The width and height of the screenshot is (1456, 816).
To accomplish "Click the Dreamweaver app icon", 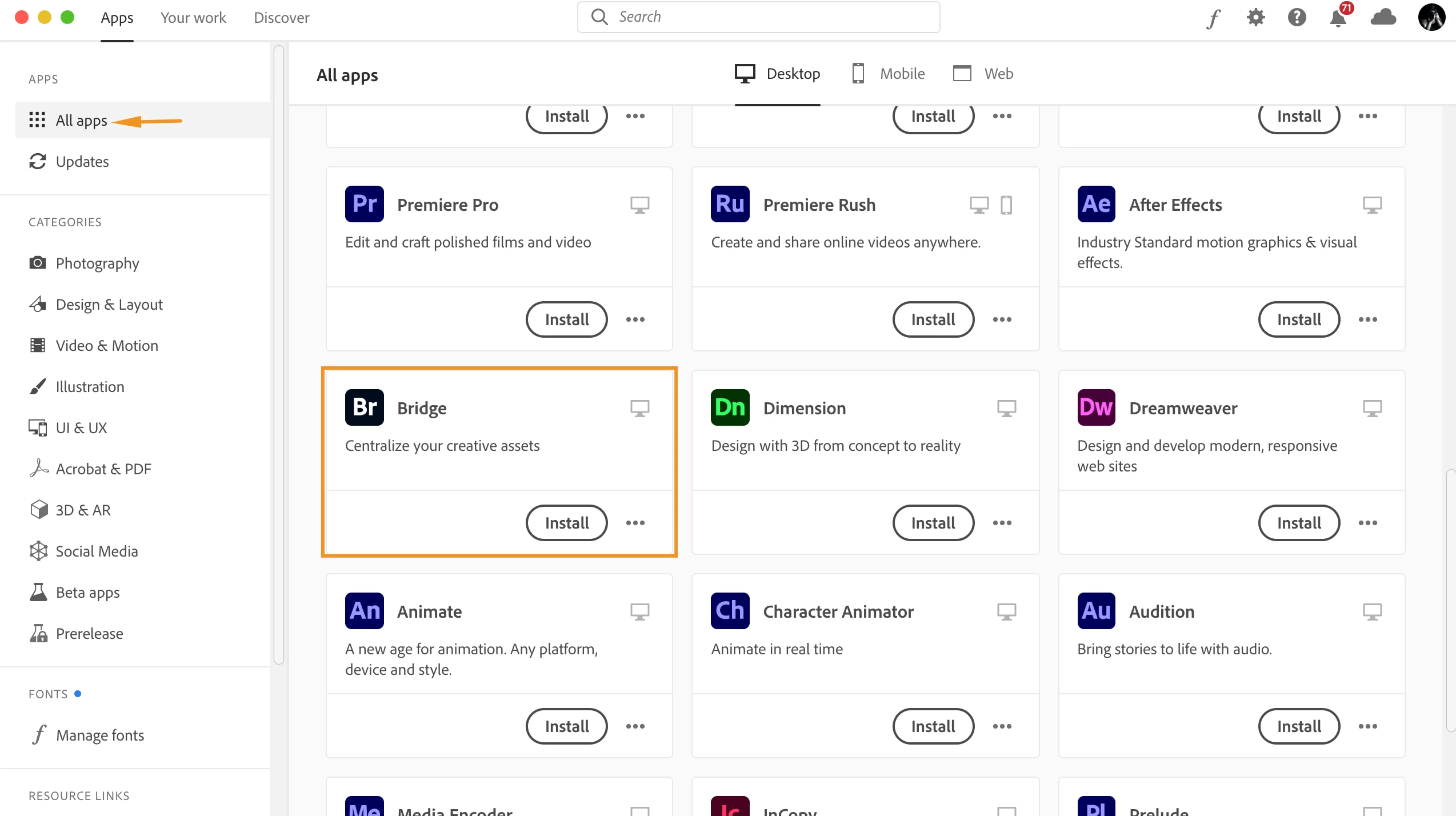I will coord(1096,407).
